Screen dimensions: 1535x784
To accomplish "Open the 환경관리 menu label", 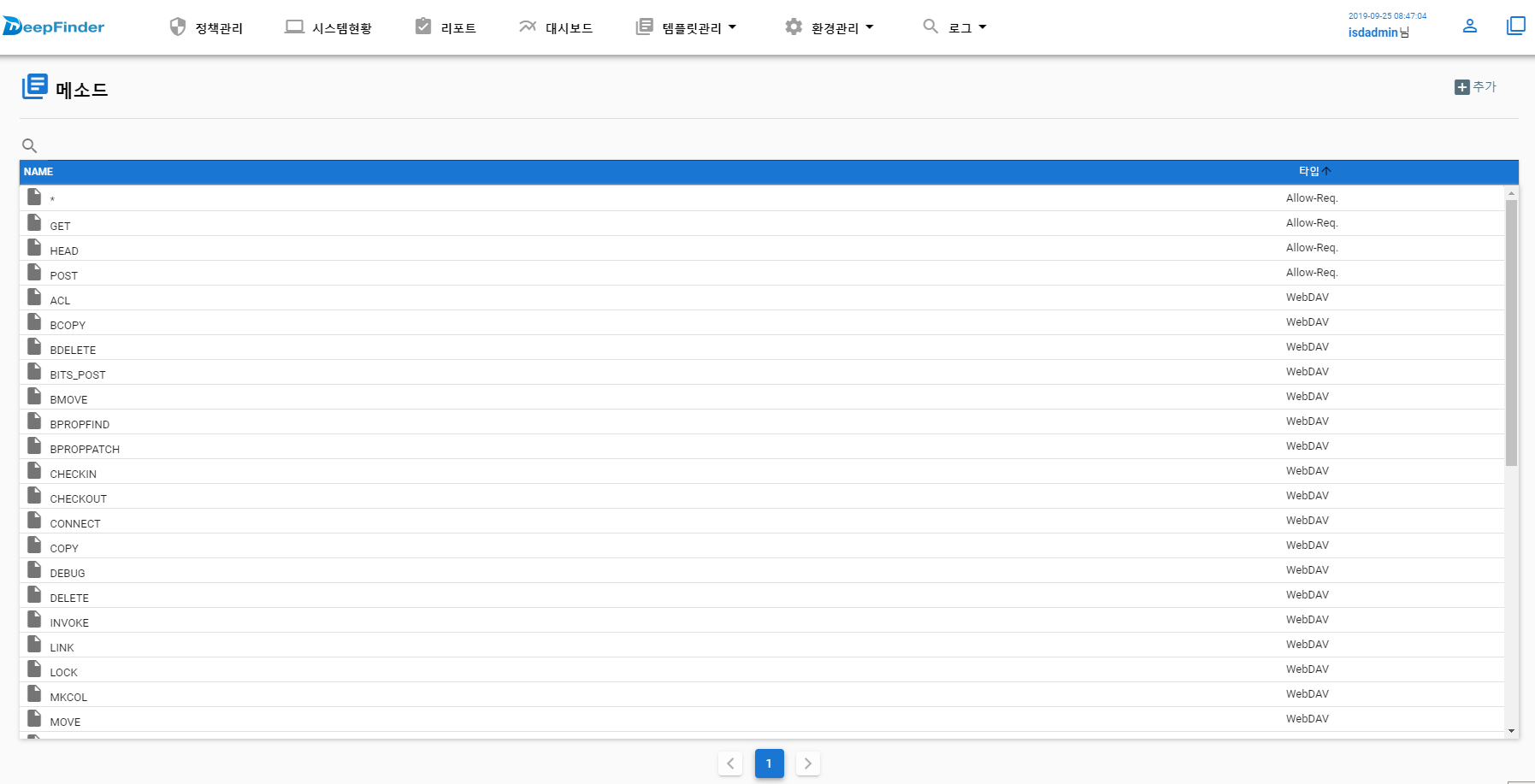I will pyautogui.click(x=835, y=28).
